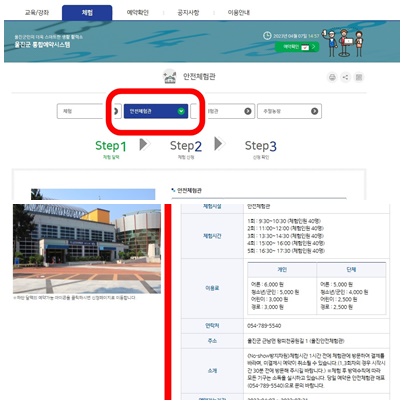Go to the 예약확인 nav tab
Screen dimensions: 404x404
[137, 13]
